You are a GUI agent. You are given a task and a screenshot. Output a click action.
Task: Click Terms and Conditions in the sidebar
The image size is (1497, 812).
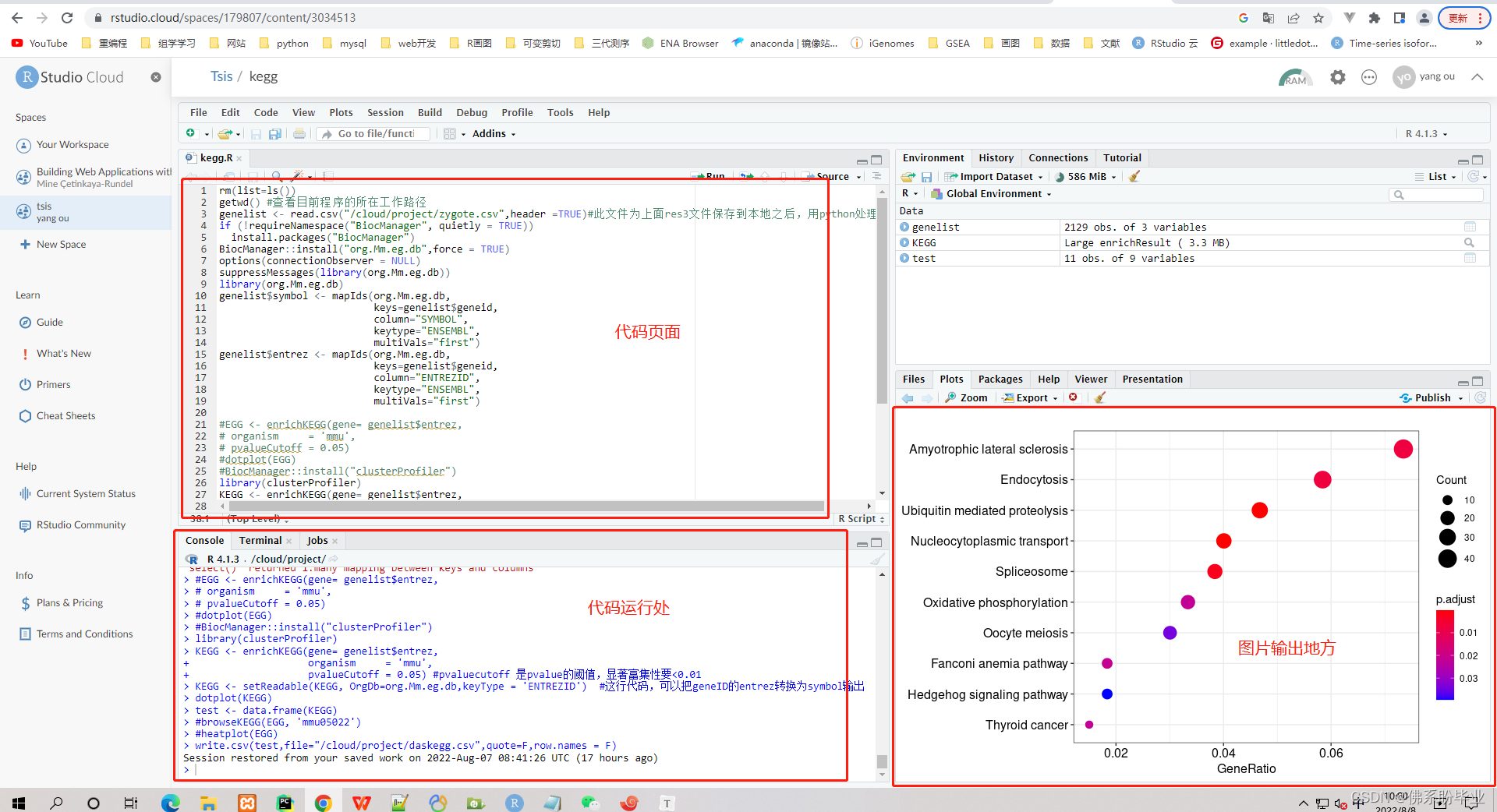tap(84, 634)
